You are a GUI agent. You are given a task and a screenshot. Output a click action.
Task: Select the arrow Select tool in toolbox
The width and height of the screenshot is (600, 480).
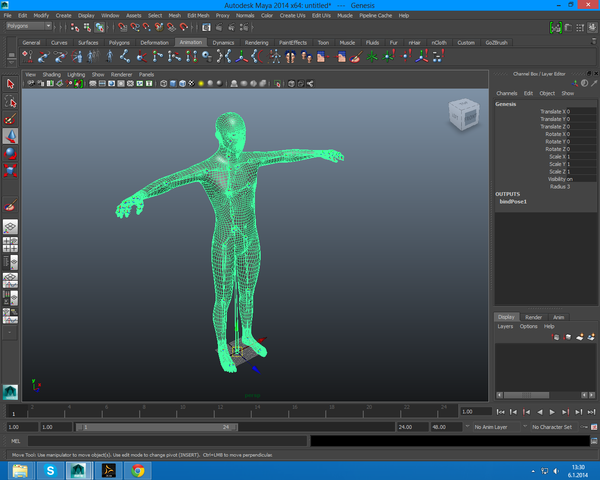click(x=10, y=84)
